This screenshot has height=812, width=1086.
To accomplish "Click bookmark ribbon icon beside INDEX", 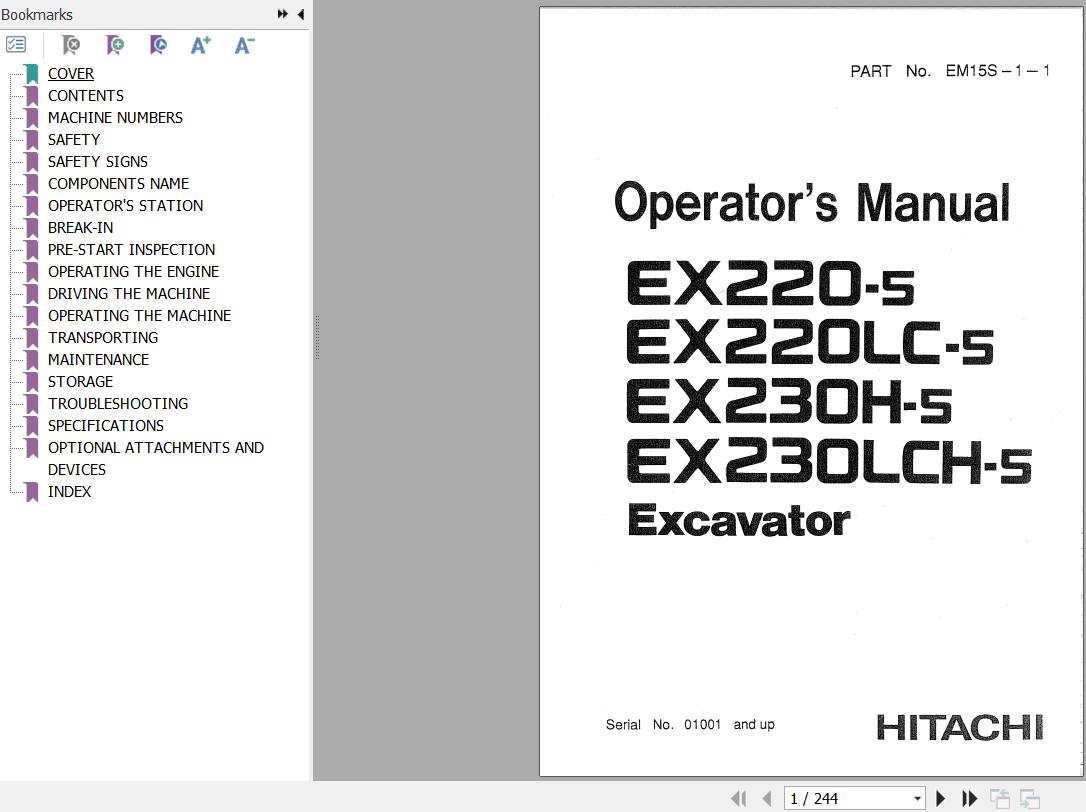I will 32,492.
